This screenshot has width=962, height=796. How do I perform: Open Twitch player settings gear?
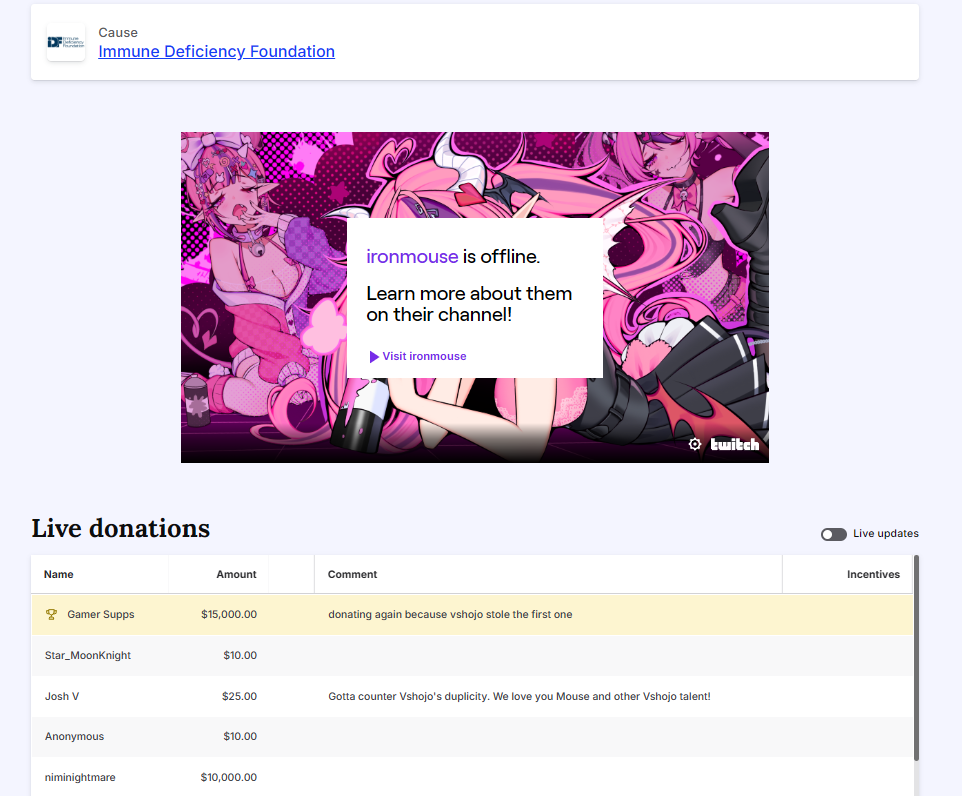695,444
